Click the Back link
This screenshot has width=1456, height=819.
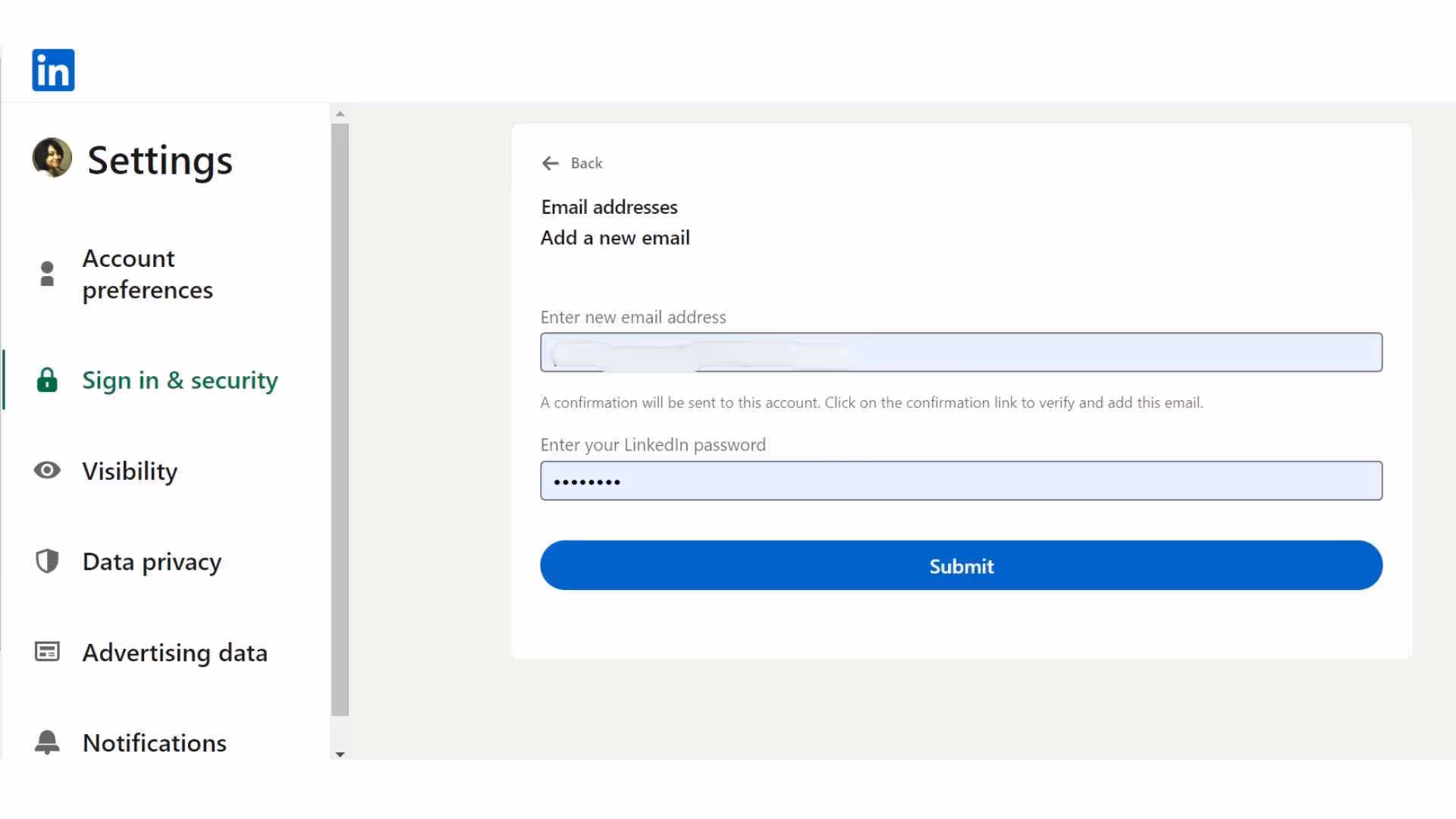point(585,163)
